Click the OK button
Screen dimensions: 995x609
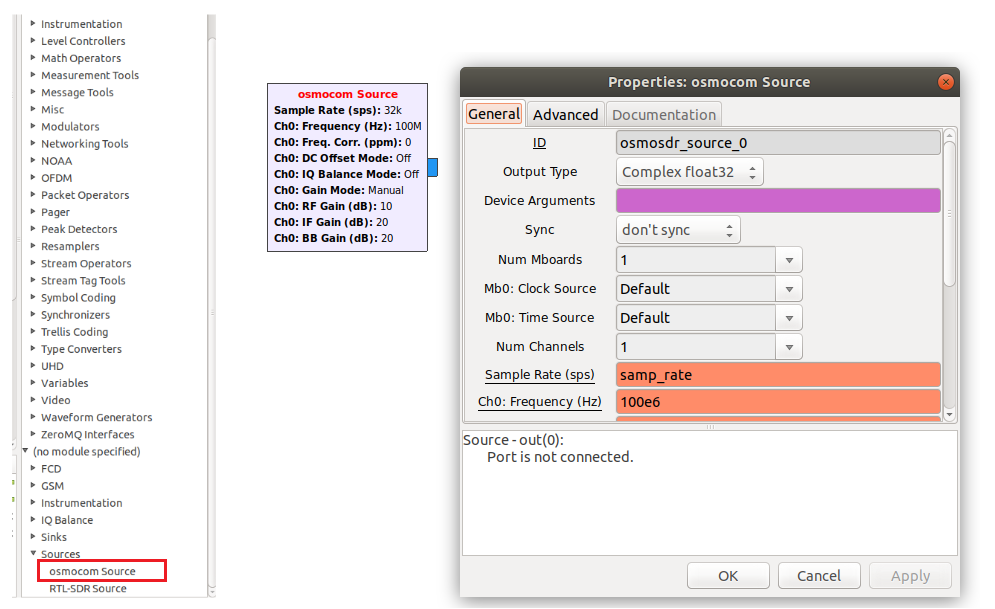(x=728, y=575)
